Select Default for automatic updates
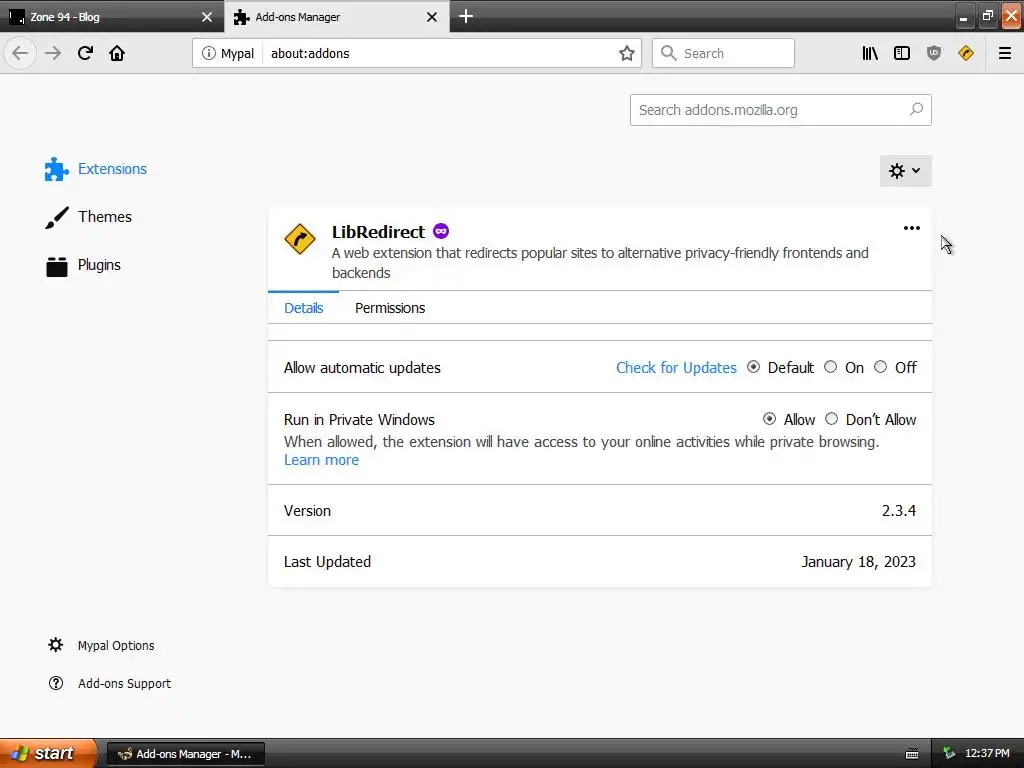Screen dimensions: 1024x768 tap(753, 367)
